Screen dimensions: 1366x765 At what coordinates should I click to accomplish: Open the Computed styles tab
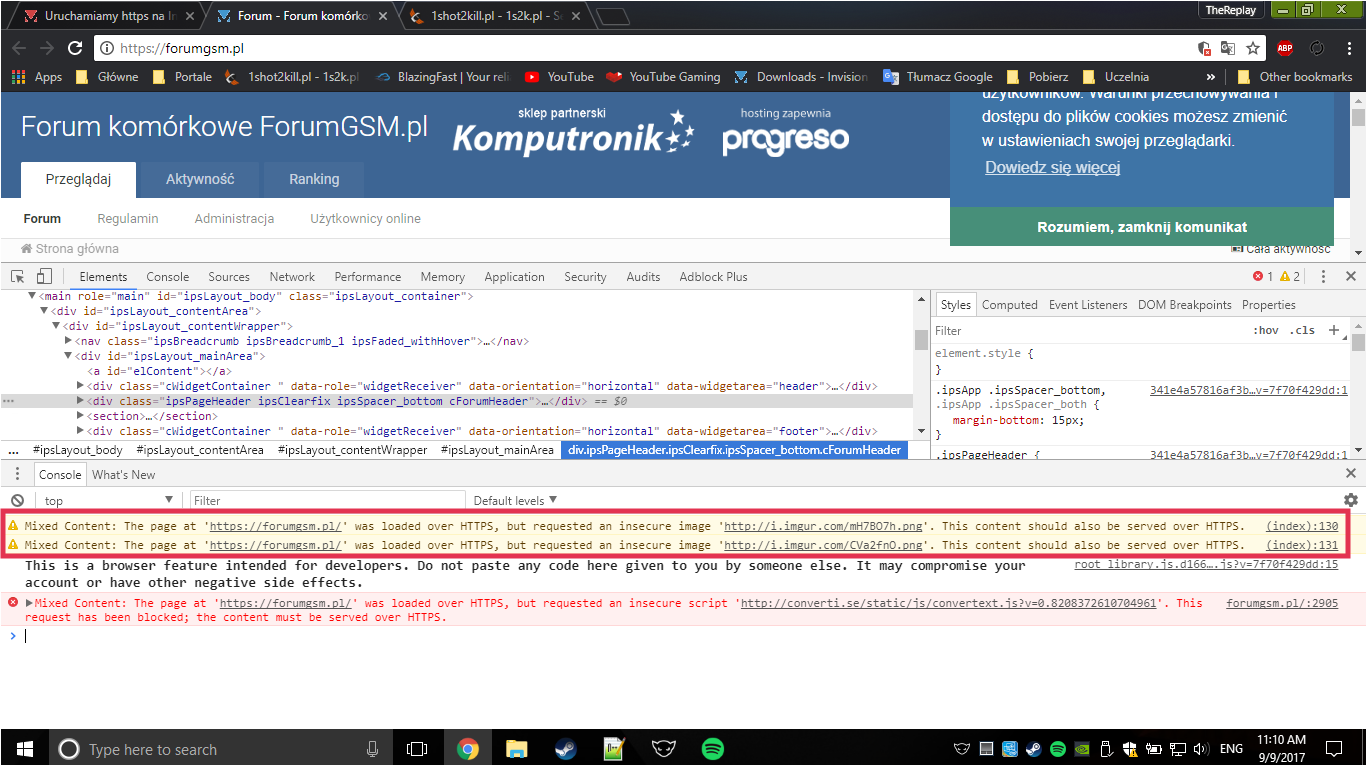point(1009,305)
